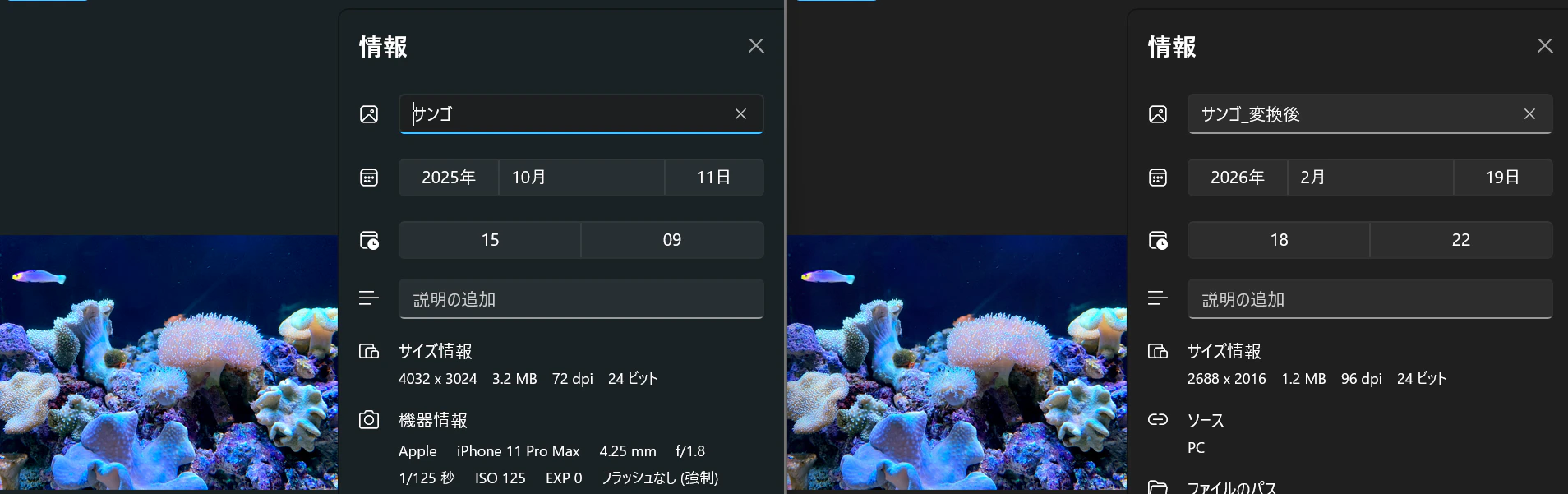Click the left coral reef photo
The width and height of the screenshot is (1568, 494).
[168, 363]
